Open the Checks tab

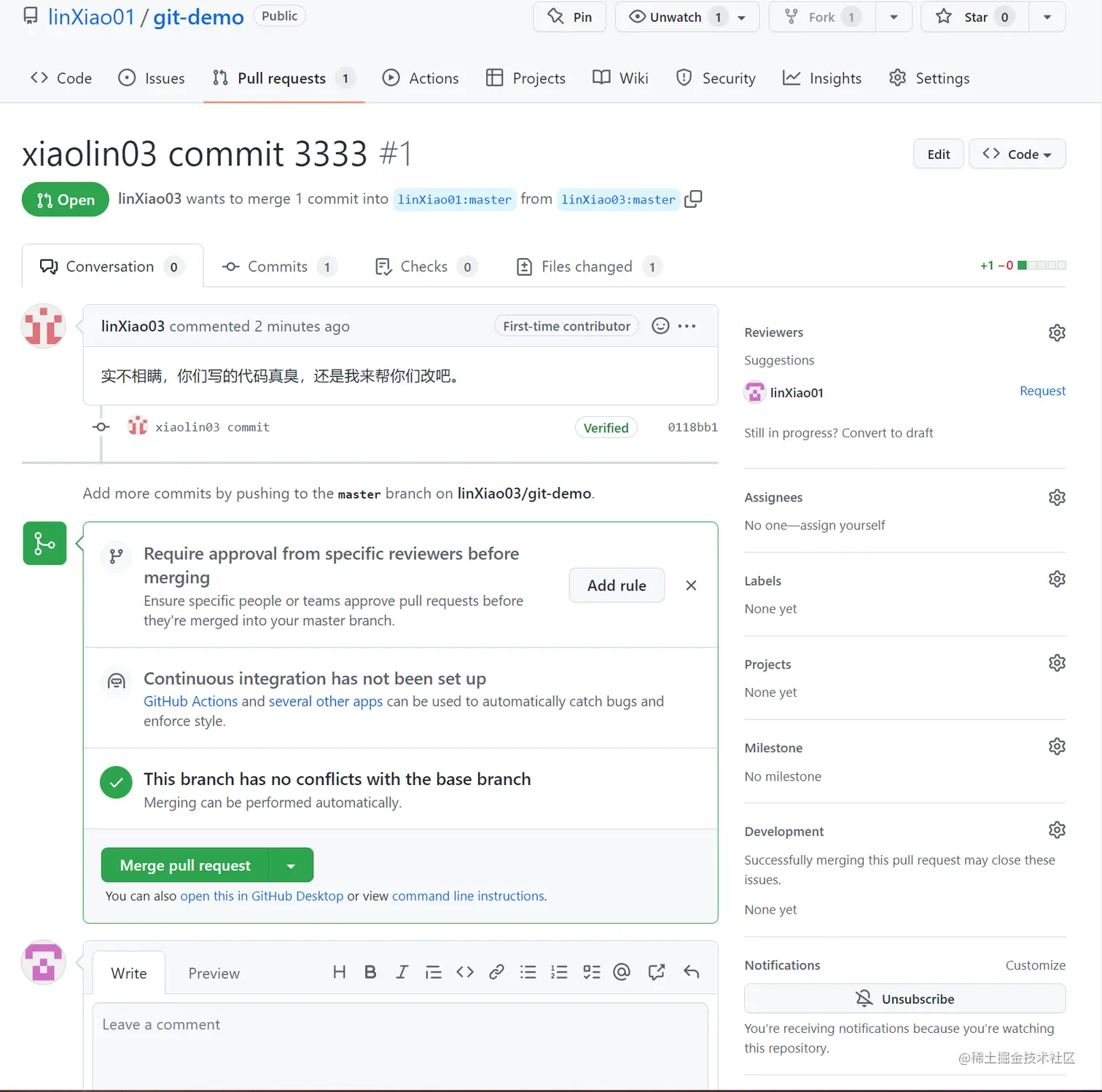(x=426, y=267)
